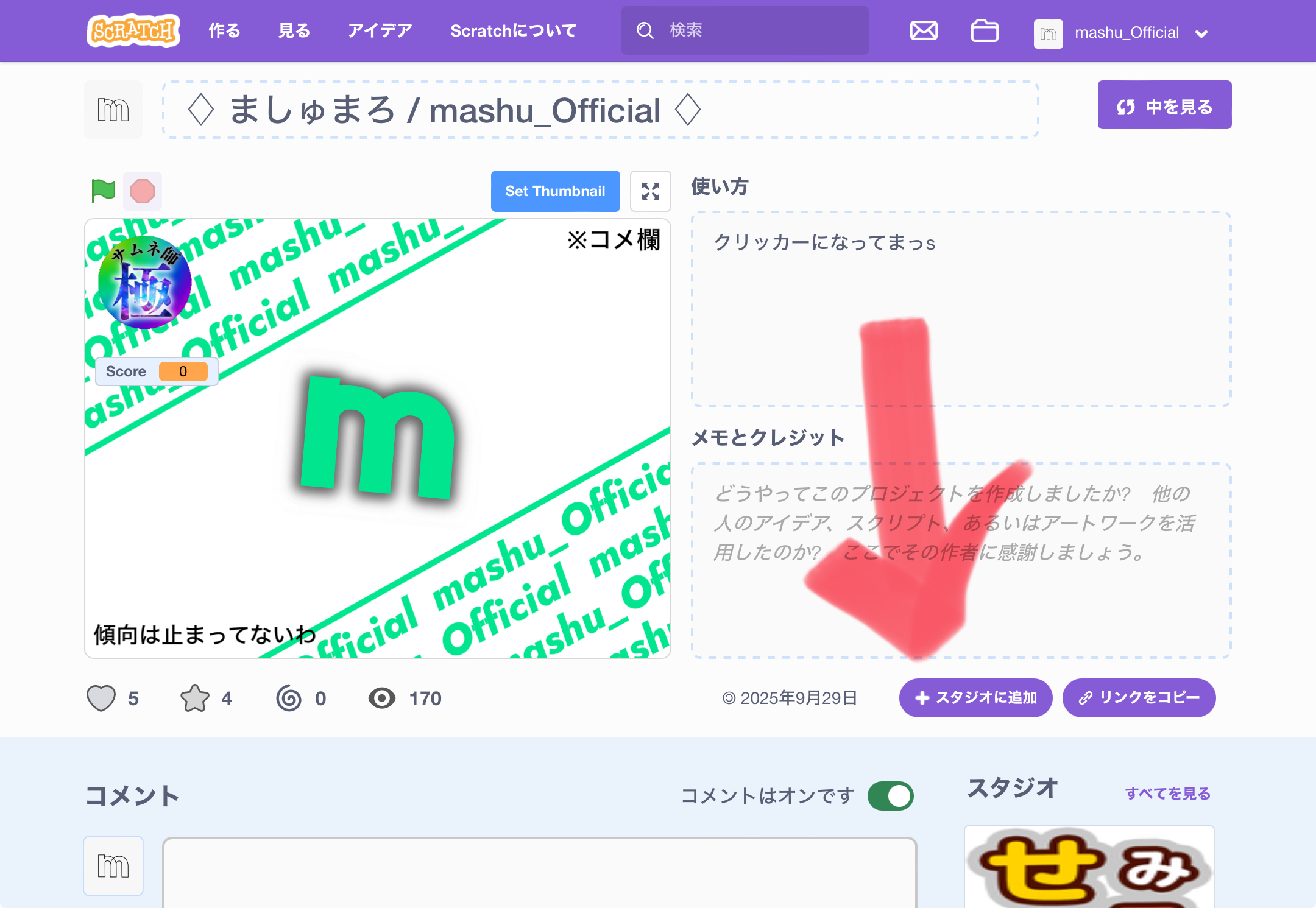This screenshot has height=908, width=1316.
Task: Click the スタジオに追加 button
Action: [x=975, y=698]
